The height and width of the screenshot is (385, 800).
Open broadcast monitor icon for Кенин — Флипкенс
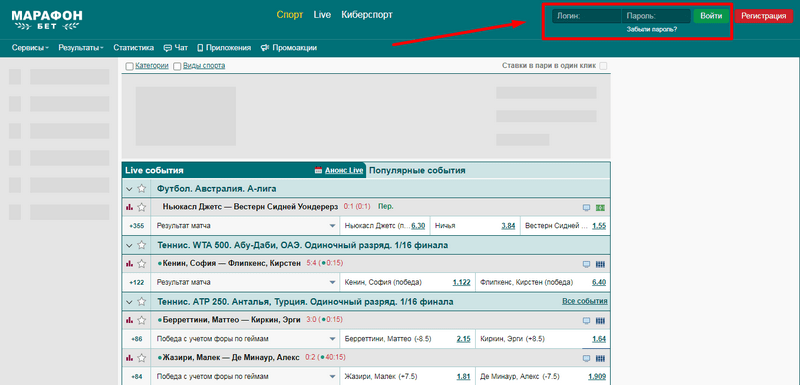587,264
